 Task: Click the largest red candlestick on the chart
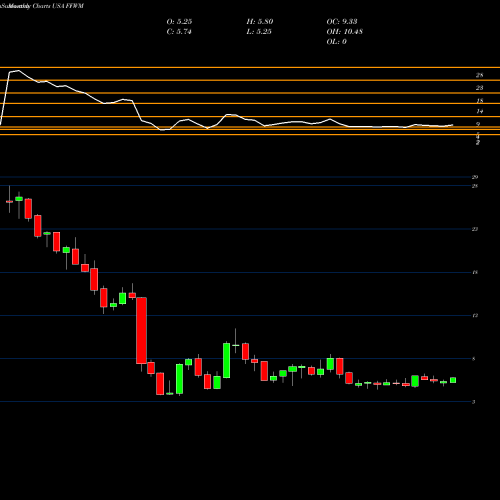141,330
